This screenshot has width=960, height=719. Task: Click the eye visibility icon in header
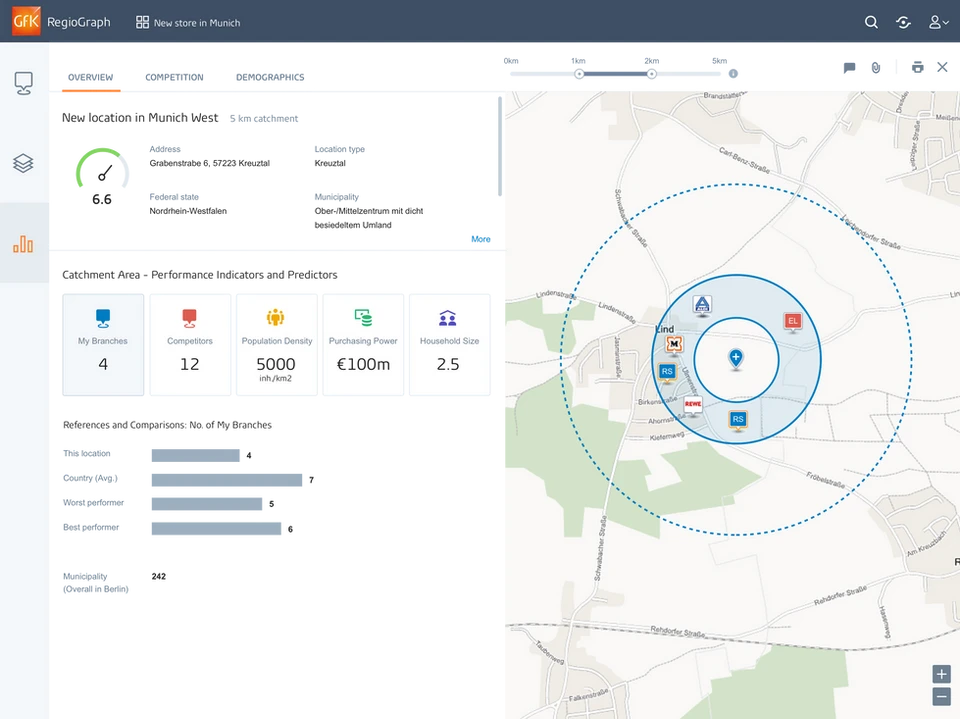[903, 23]
